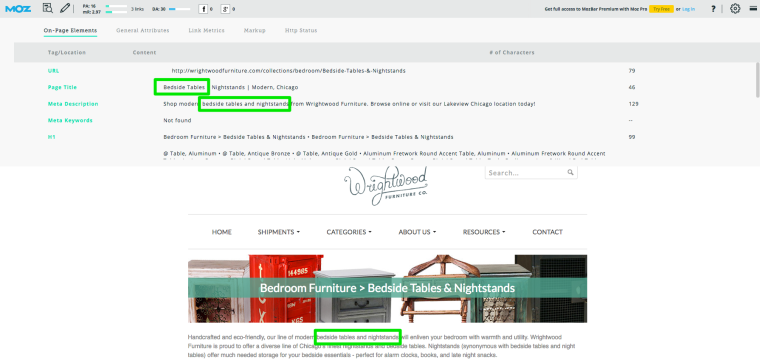Viewport: 760px width, 363px height.
Task: Click the Facebook share count icon
Action: coord(204,8)
